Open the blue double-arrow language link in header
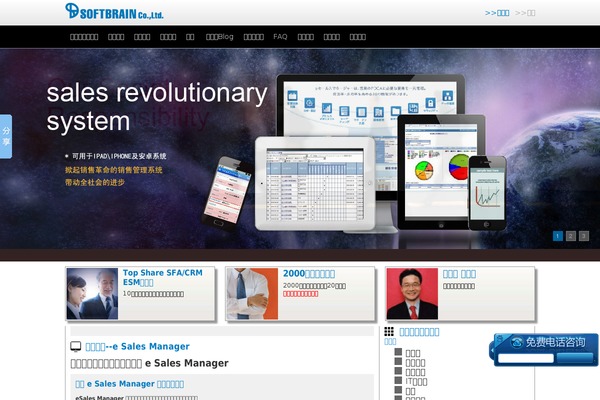Image resolution: width=600 pixels, height=400 pixels. (497, 13)
